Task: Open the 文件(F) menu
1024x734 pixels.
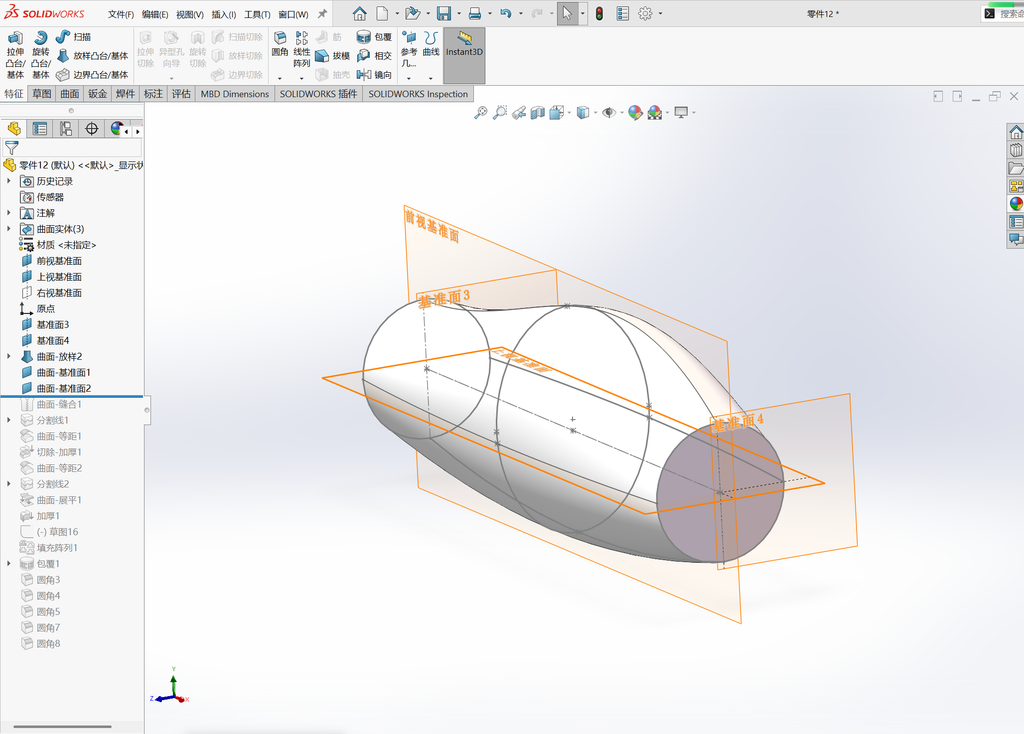Action: coord(121,14)
